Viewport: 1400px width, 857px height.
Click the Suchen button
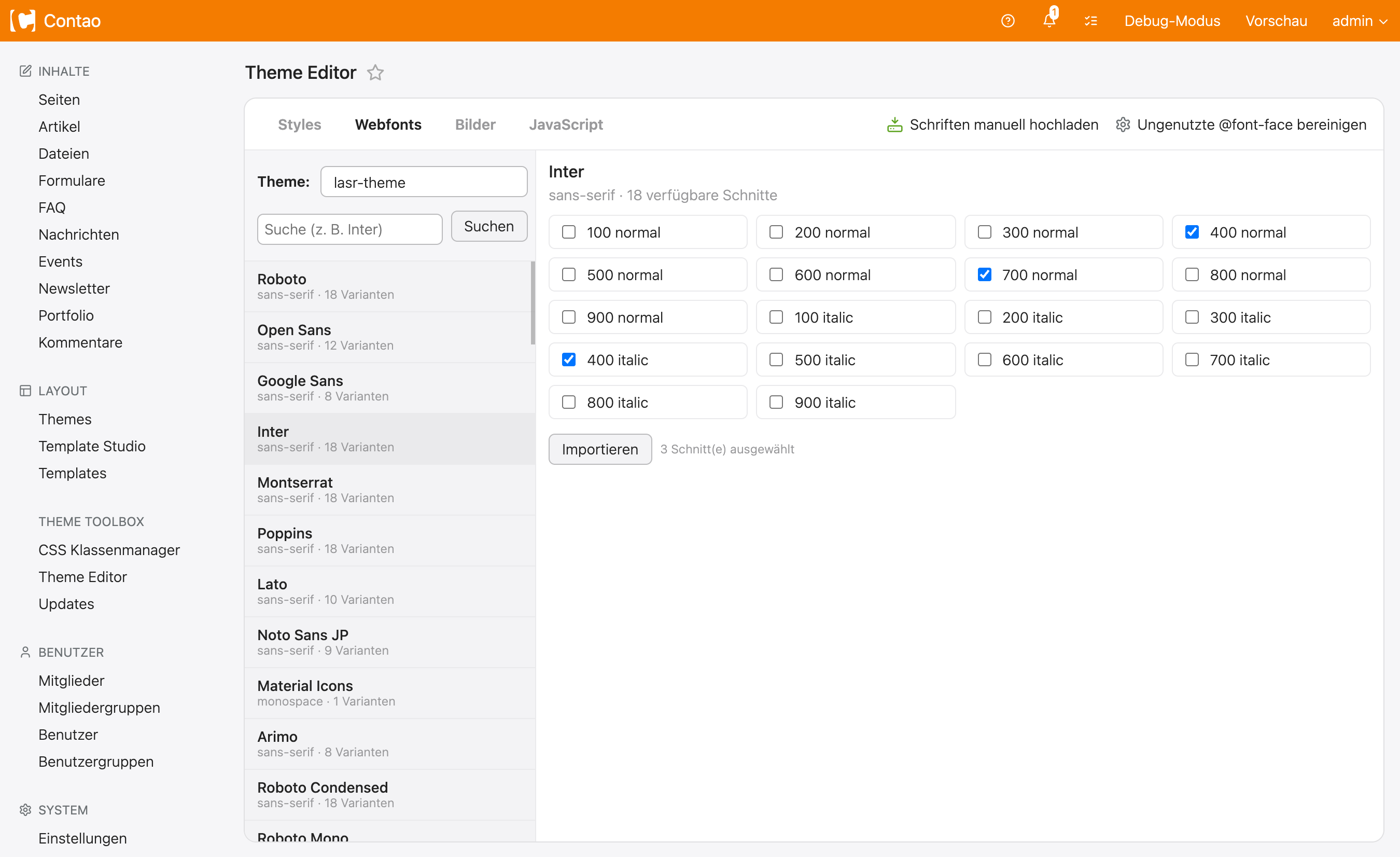[488, 226]
